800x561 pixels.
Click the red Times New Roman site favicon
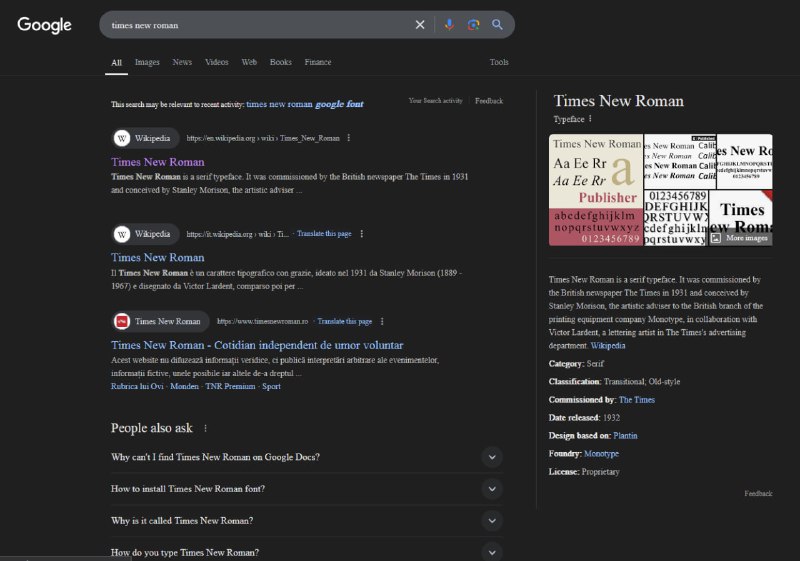(121, 321)
